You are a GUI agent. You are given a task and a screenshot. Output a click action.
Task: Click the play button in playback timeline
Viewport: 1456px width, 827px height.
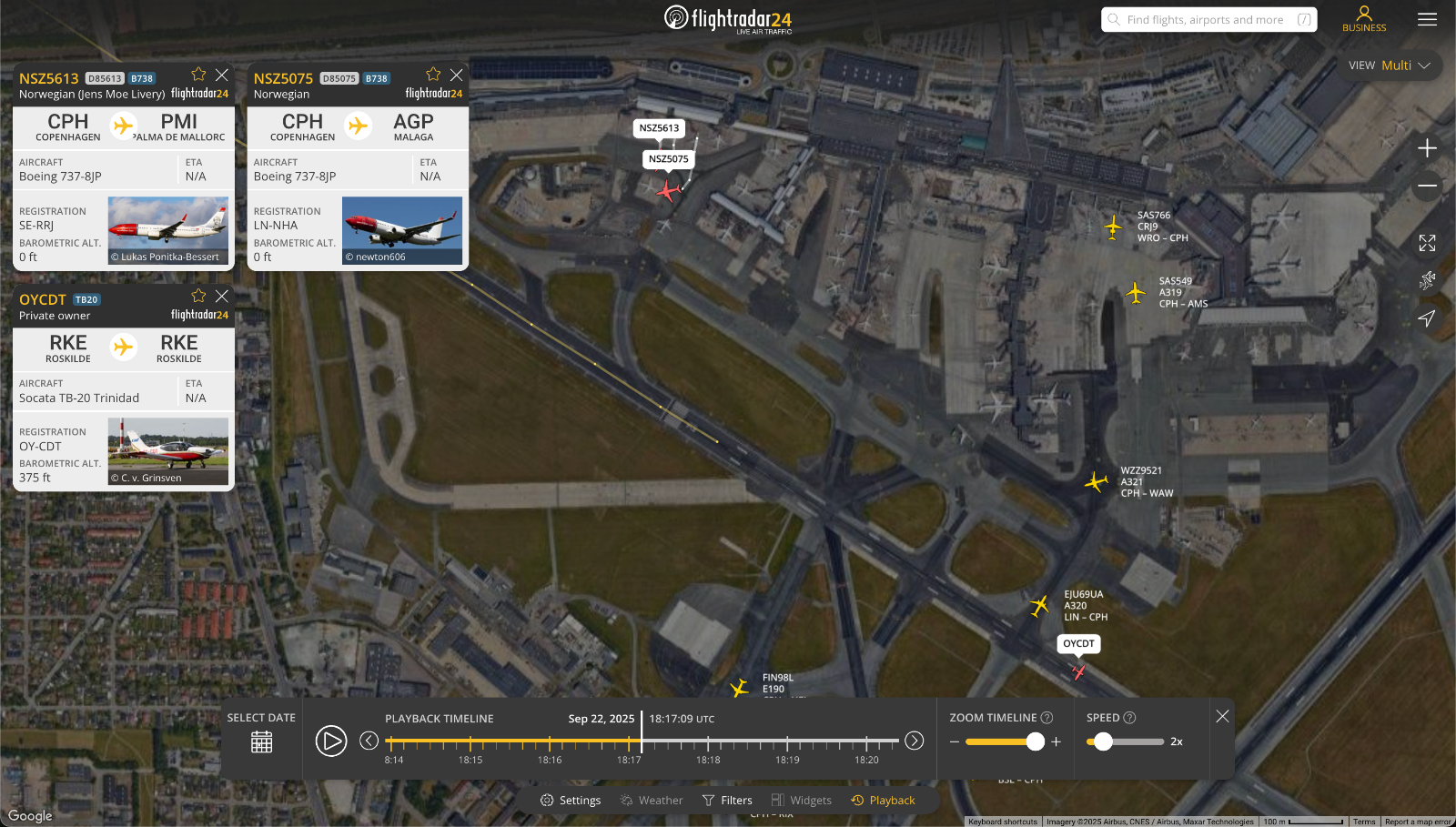[x=331, y=741]
